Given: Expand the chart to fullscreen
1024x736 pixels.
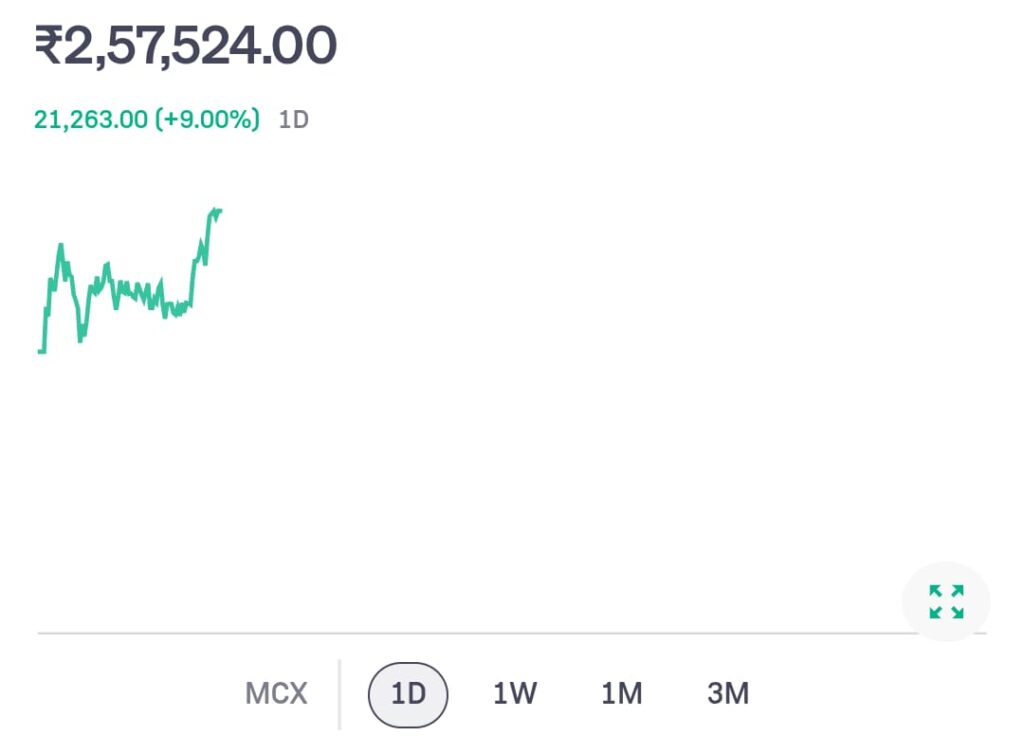Looking at the screenshot, I should pyautogui.click(x=946, y=602).
